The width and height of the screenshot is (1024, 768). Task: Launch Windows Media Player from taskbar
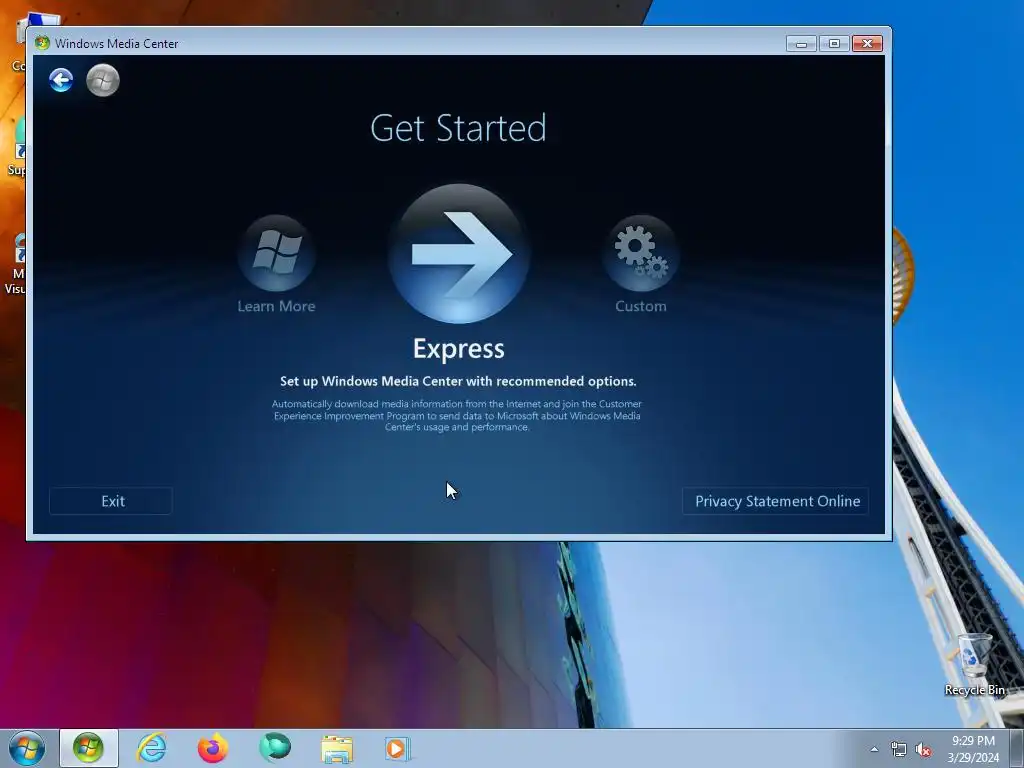(x=397, y=748)
